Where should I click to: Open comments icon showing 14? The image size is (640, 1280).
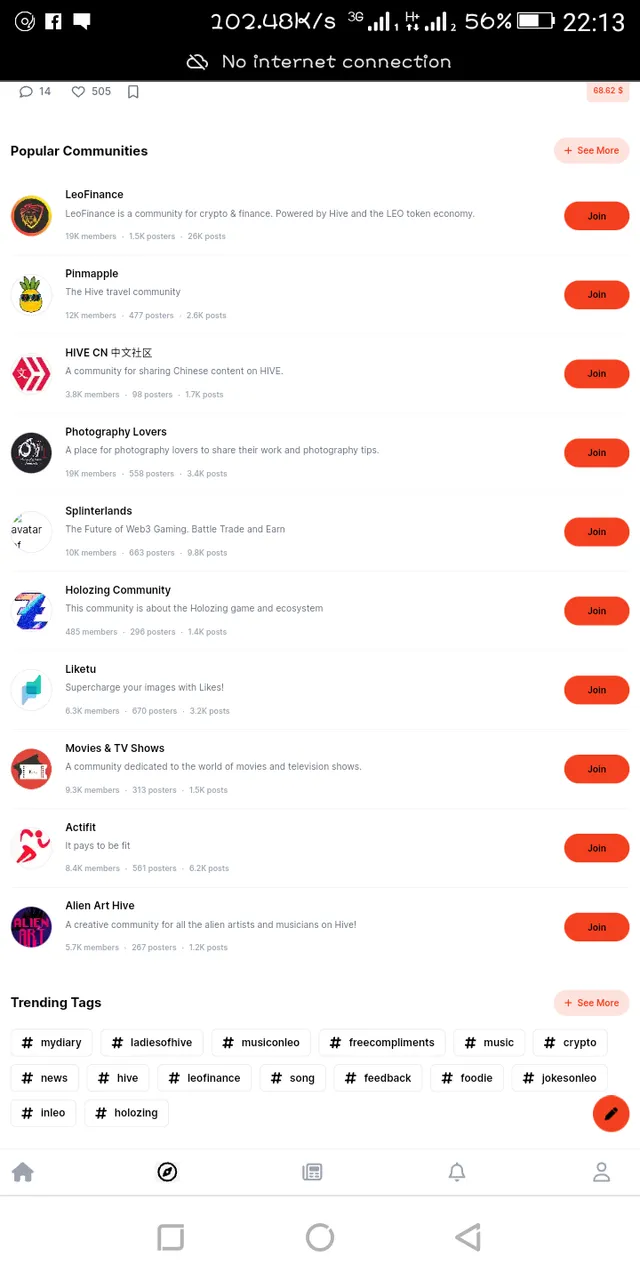point(26,92)
